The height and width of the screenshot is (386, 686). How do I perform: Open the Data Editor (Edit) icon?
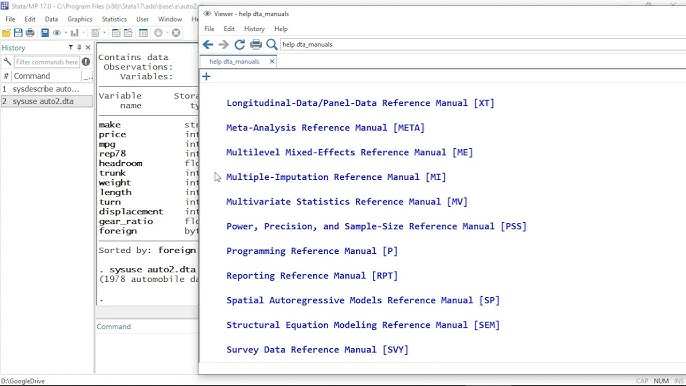(x=116, y=33)
